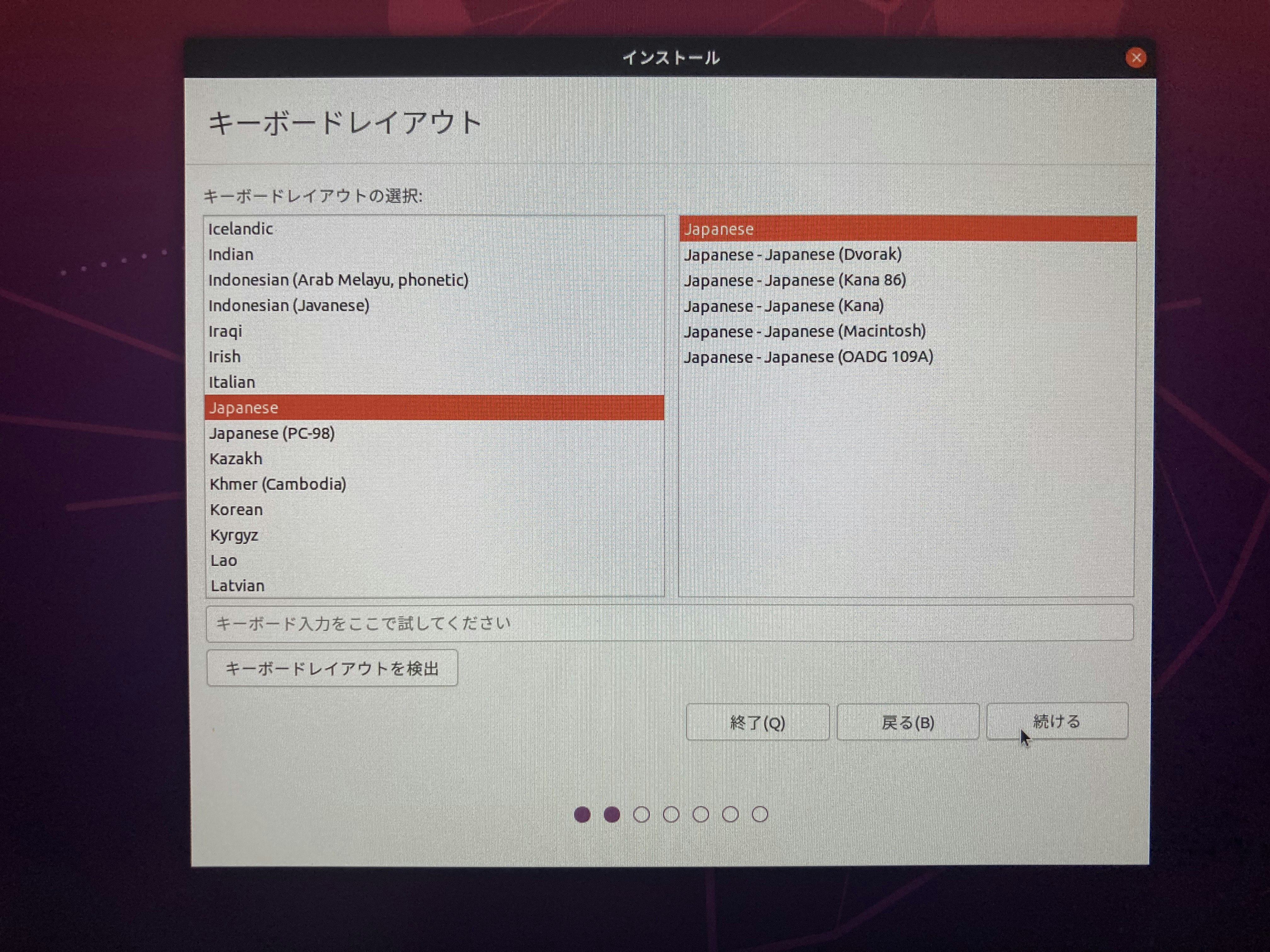1270x952 pixels.
Task: Select Japanese (Kana) variant
Action: [784, 306]
